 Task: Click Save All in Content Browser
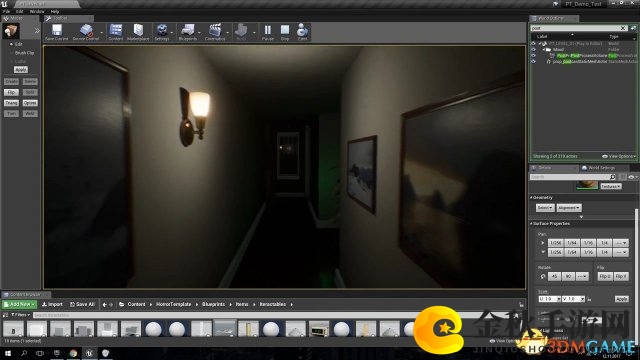(x=82, y=304)
